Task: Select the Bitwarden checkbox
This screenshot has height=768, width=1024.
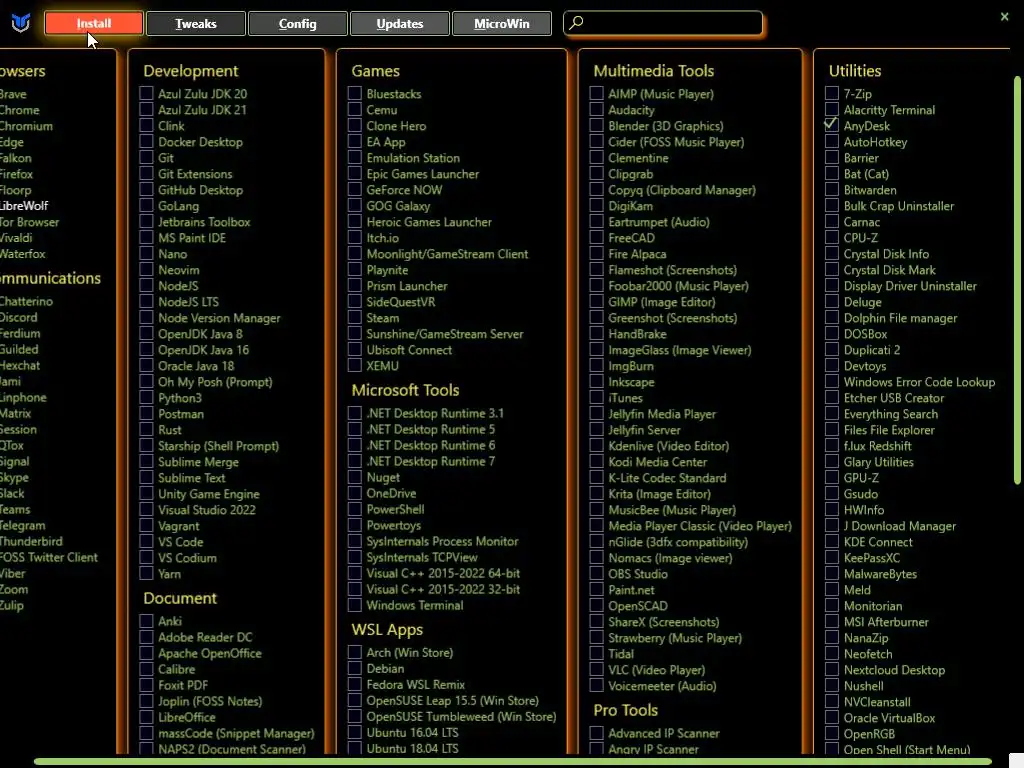Action: click(x=831, y=189)
